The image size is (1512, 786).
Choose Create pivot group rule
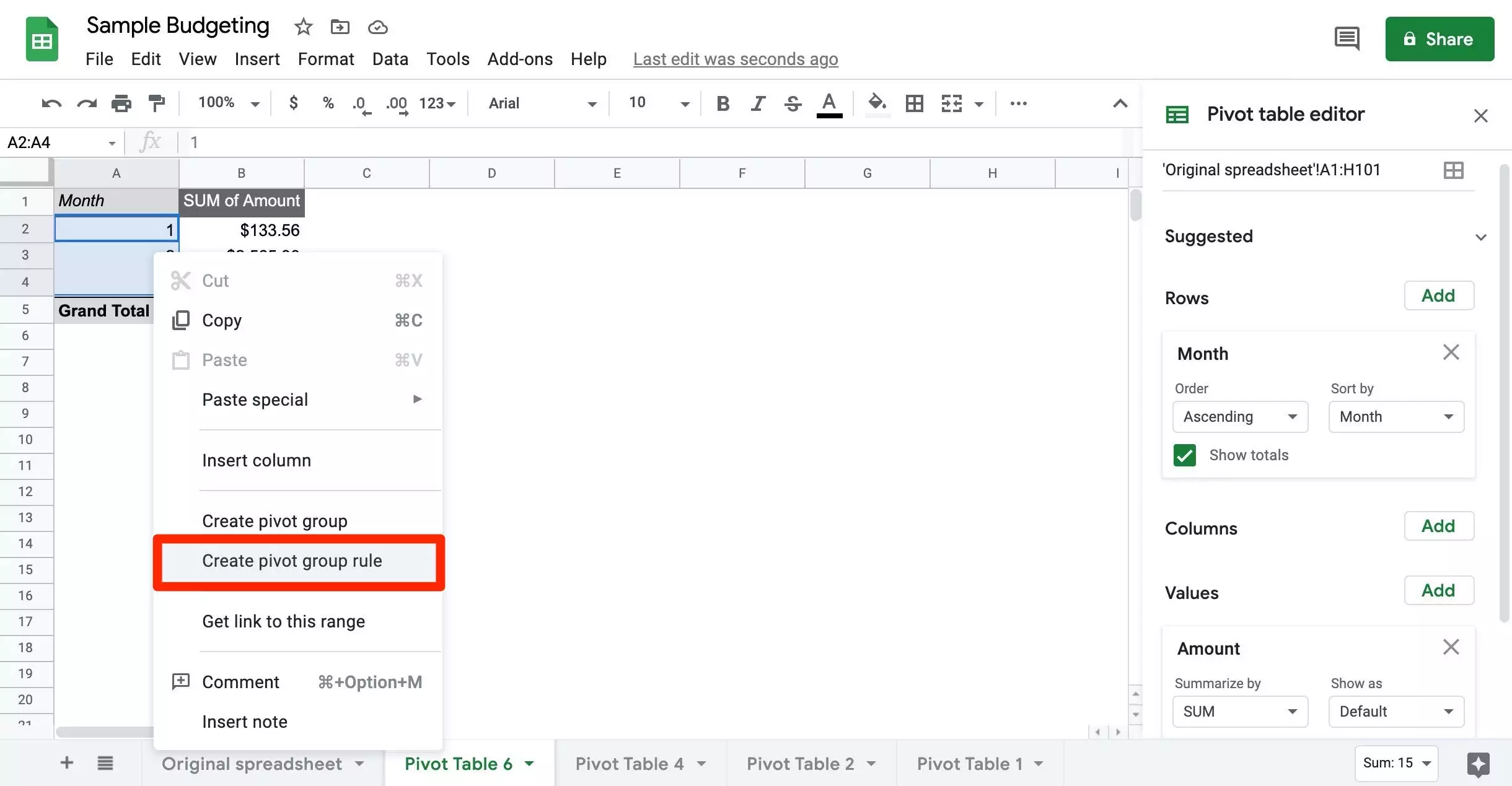tap(292, 561)
